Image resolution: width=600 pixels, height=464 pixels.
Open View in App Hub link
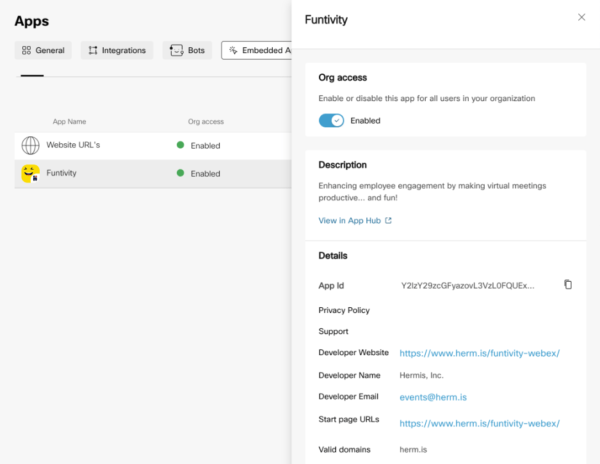(349, 221)
